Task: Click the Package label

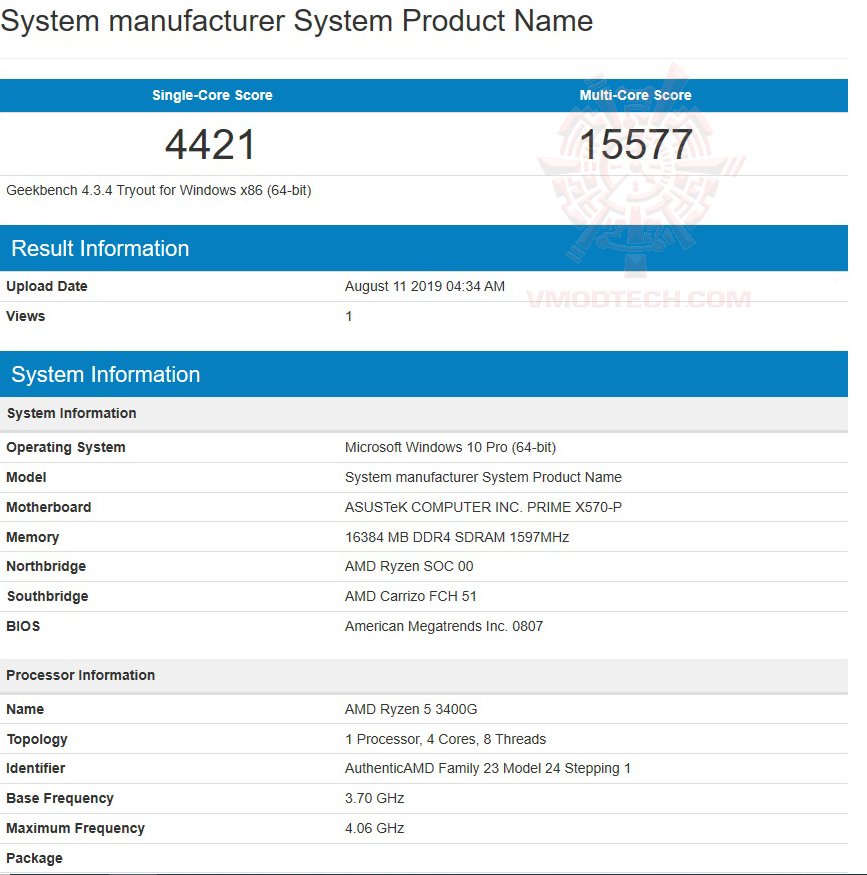Action: point(34,859)
